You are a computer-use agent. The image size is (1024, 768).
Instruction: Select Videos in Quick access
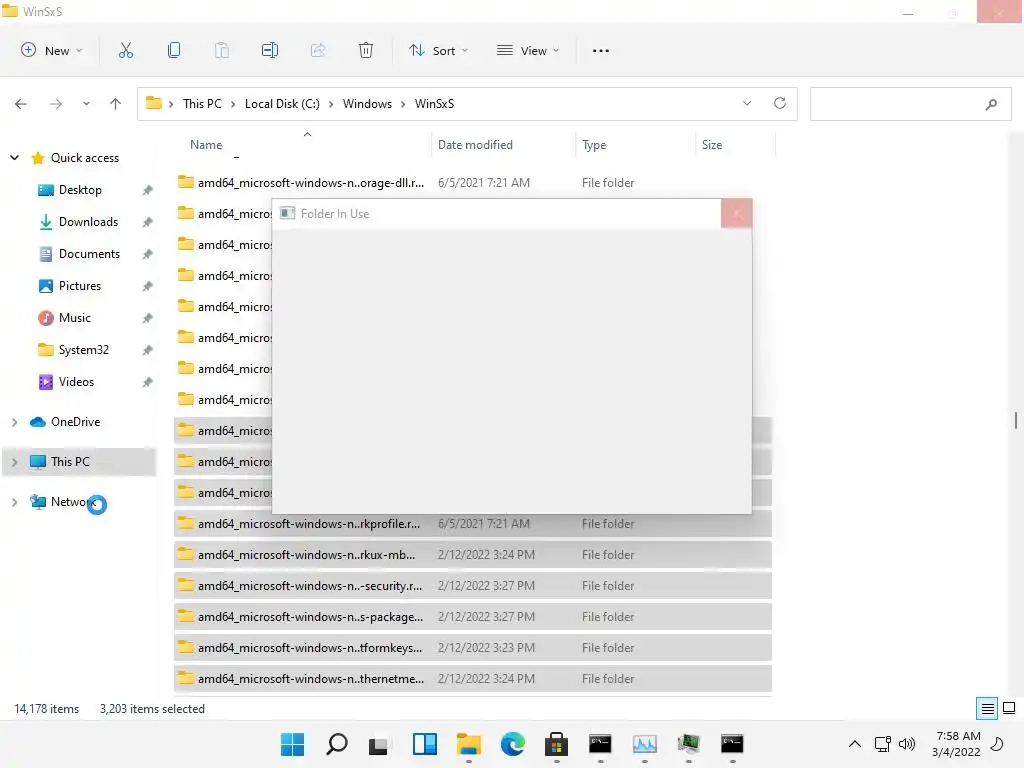76,382
